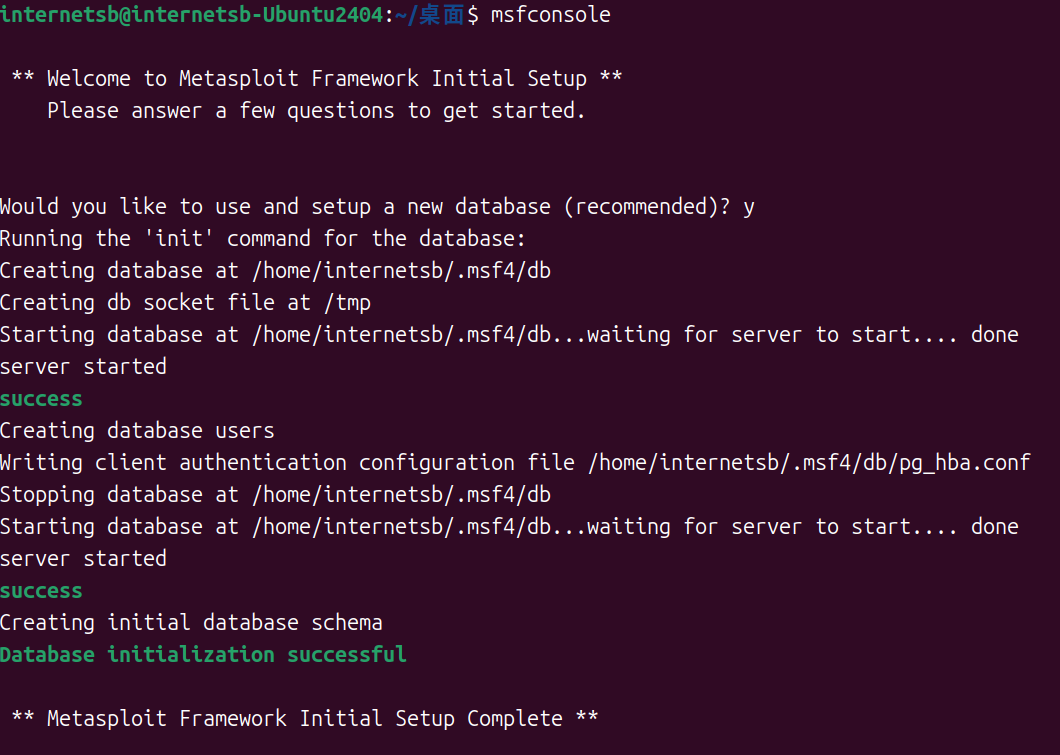Click 'Creating initial database schema' line

(x=191, y=623)
